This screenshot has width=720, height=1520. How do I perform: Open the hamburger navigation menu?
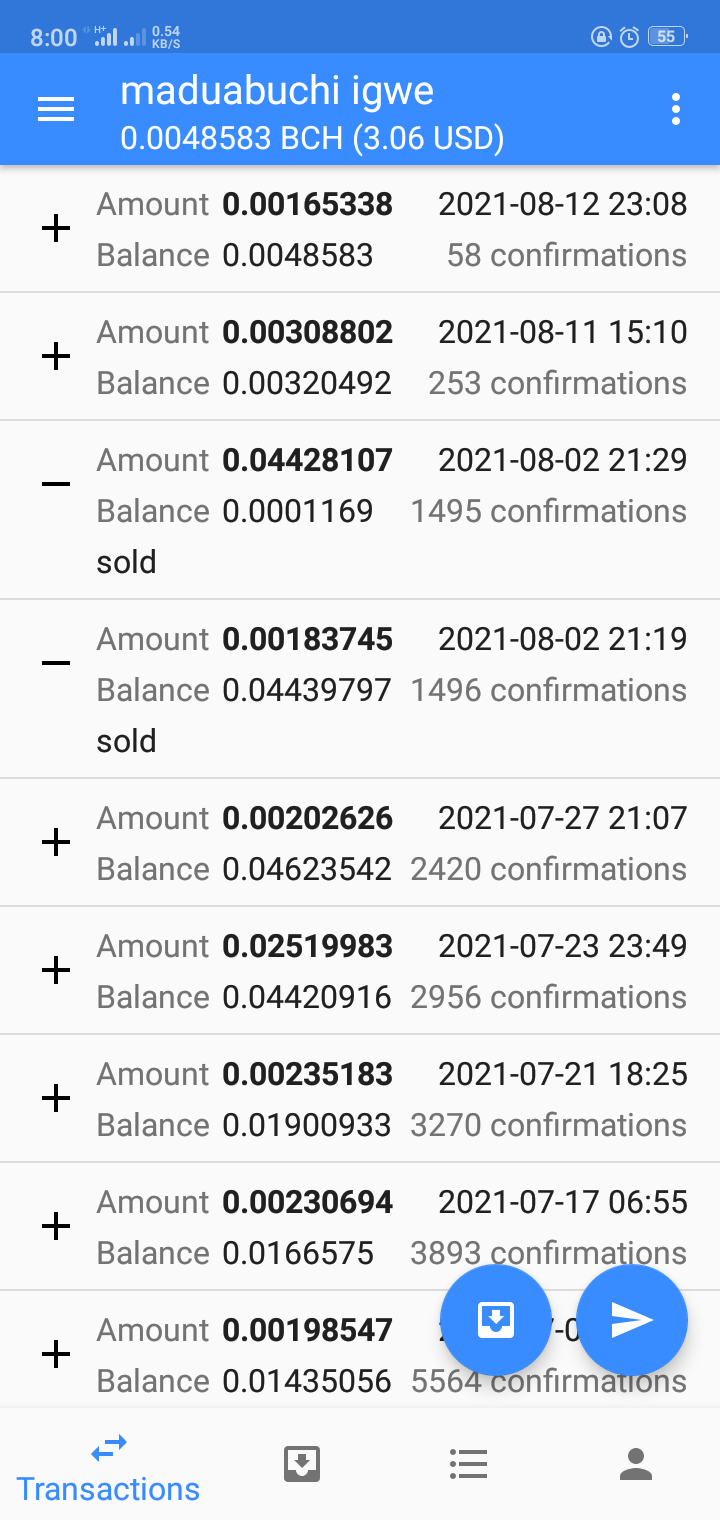[x=56, y=110]
